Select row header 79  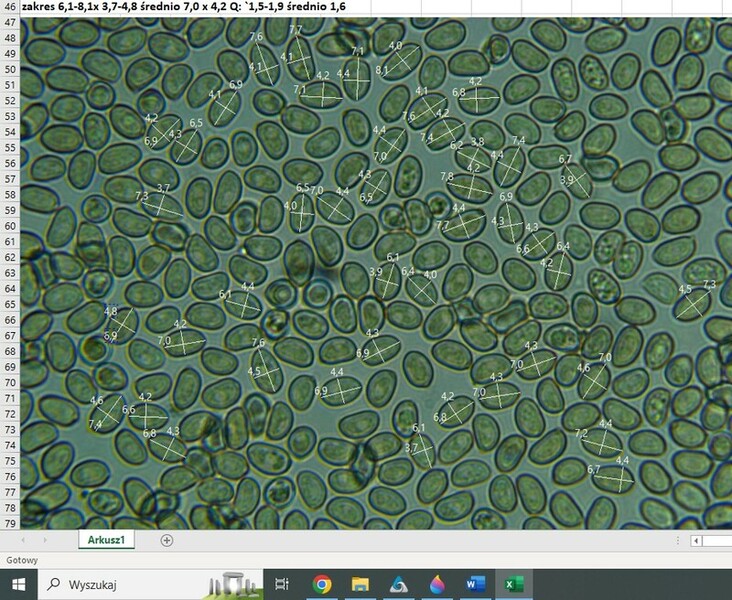click(x=10, y=523)
